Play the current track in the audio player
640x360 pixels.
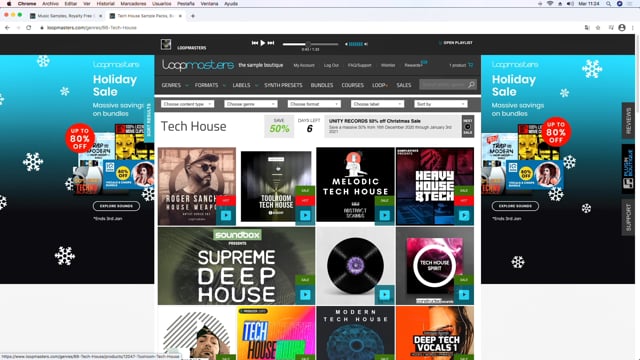pyautogui.click(x=263, y=43)
